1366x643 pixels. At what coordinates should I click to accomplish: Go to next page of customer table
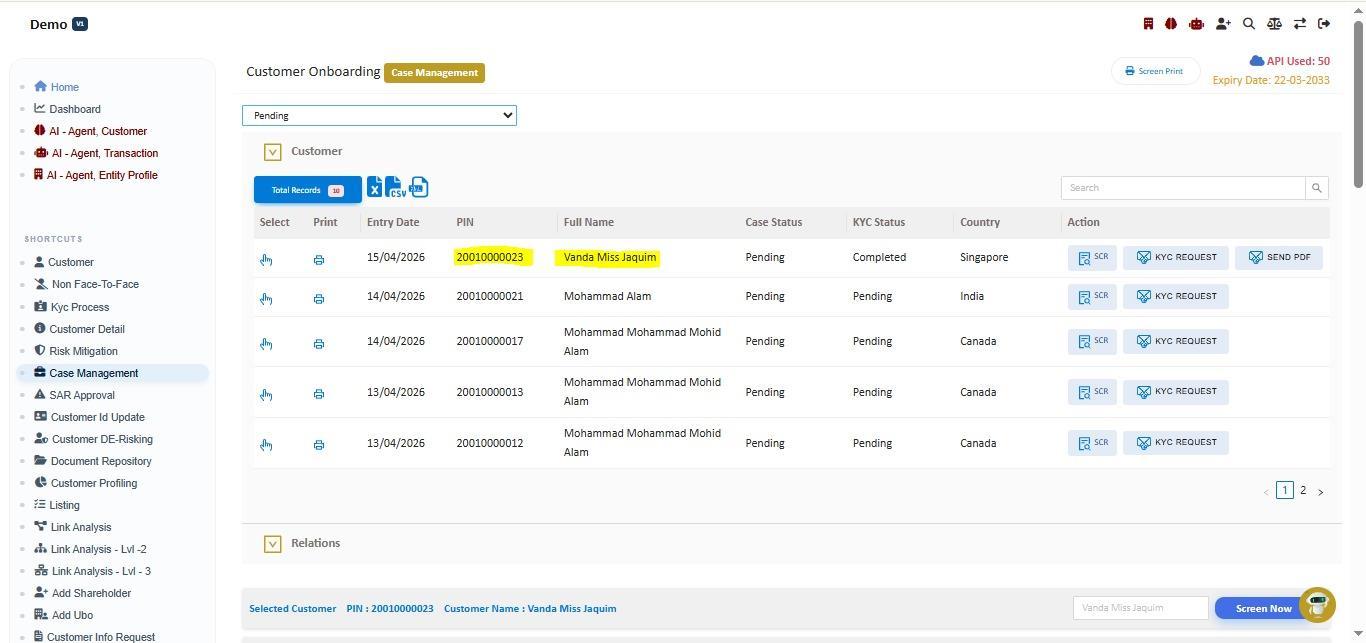[1320, 491]
